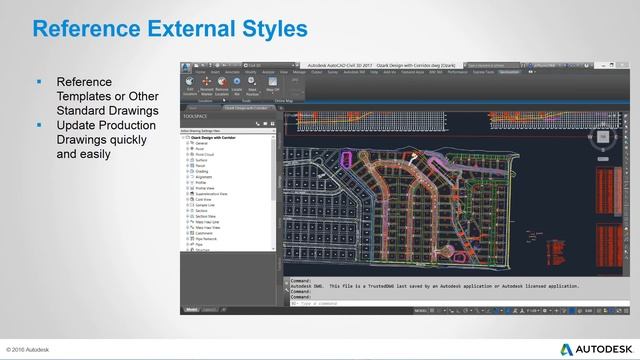Click the Edit Location ribbon tool
Screen dimensions: 640x360
tap(190, 86)
